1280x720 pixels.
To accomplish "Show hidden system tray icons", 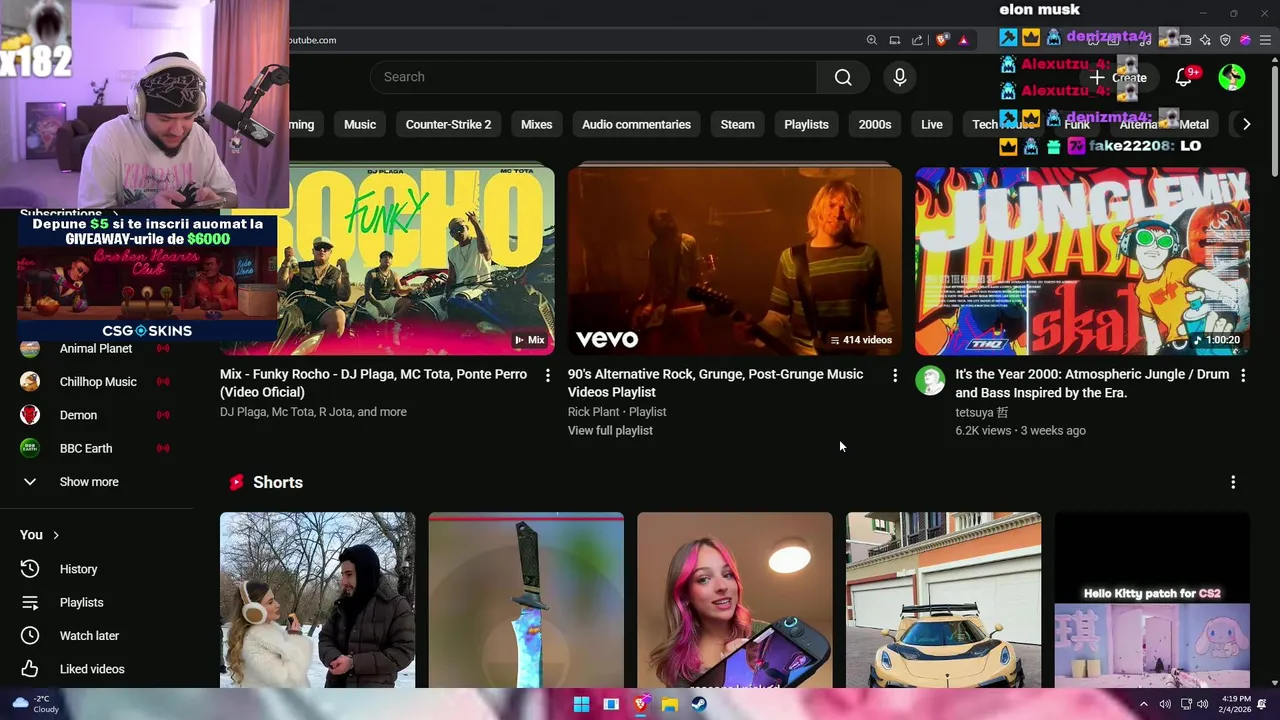I will point(1144,704).
